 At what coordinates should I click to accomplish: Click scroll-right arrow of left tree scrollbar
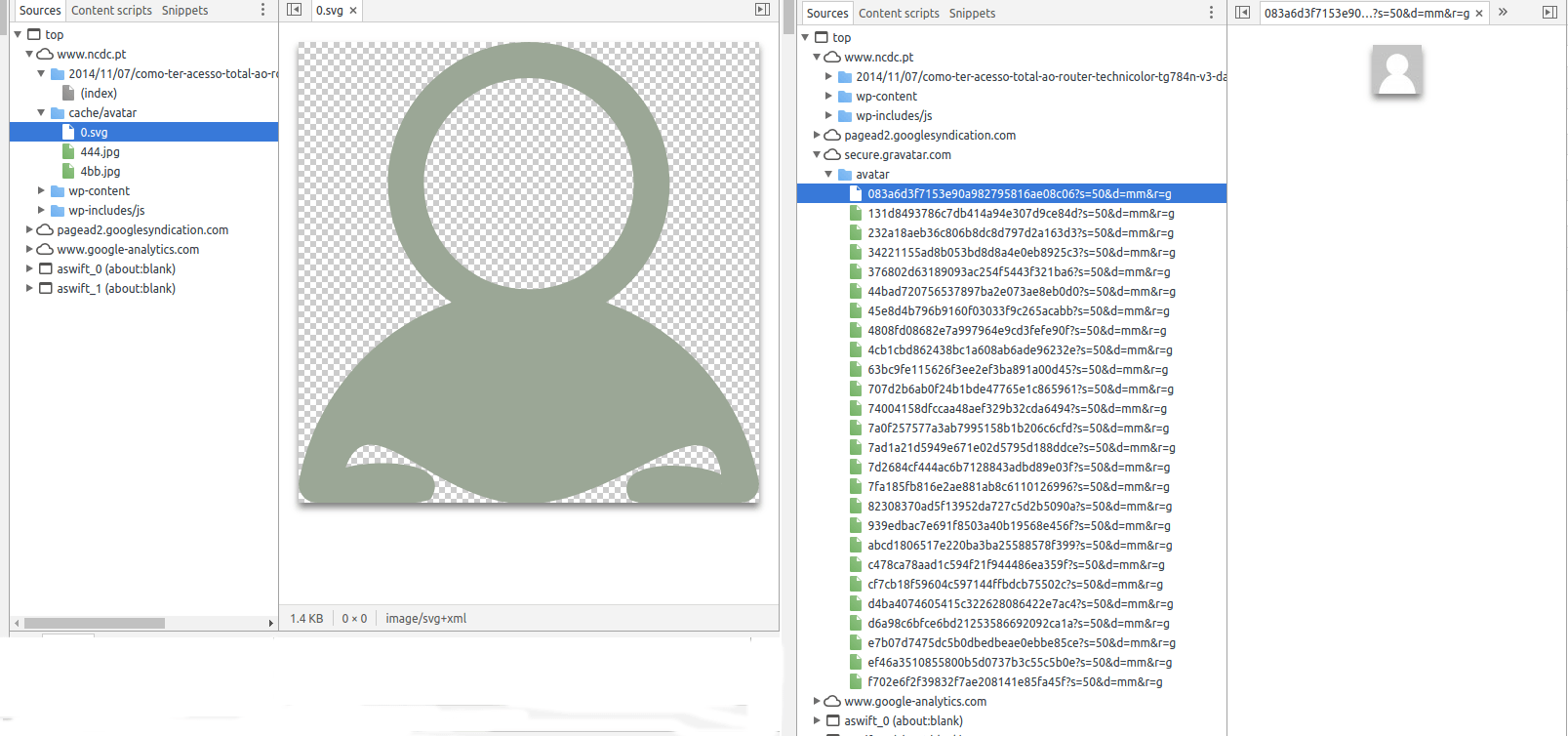pyautogui.click(x=271, y=623)
